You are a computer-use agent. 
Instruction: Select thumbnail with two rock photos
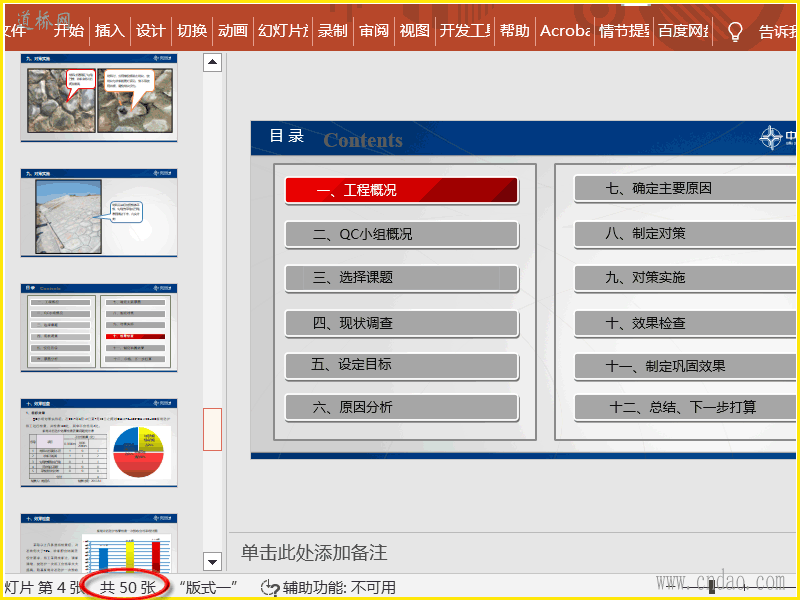pyautogui.click(x=99, y=97)
